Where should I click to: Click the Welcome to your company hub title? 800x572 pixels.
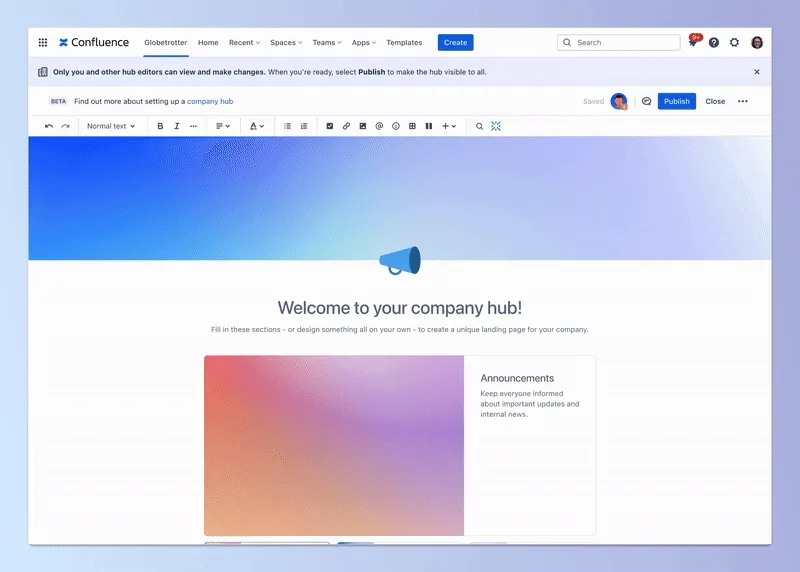point(400,308)
